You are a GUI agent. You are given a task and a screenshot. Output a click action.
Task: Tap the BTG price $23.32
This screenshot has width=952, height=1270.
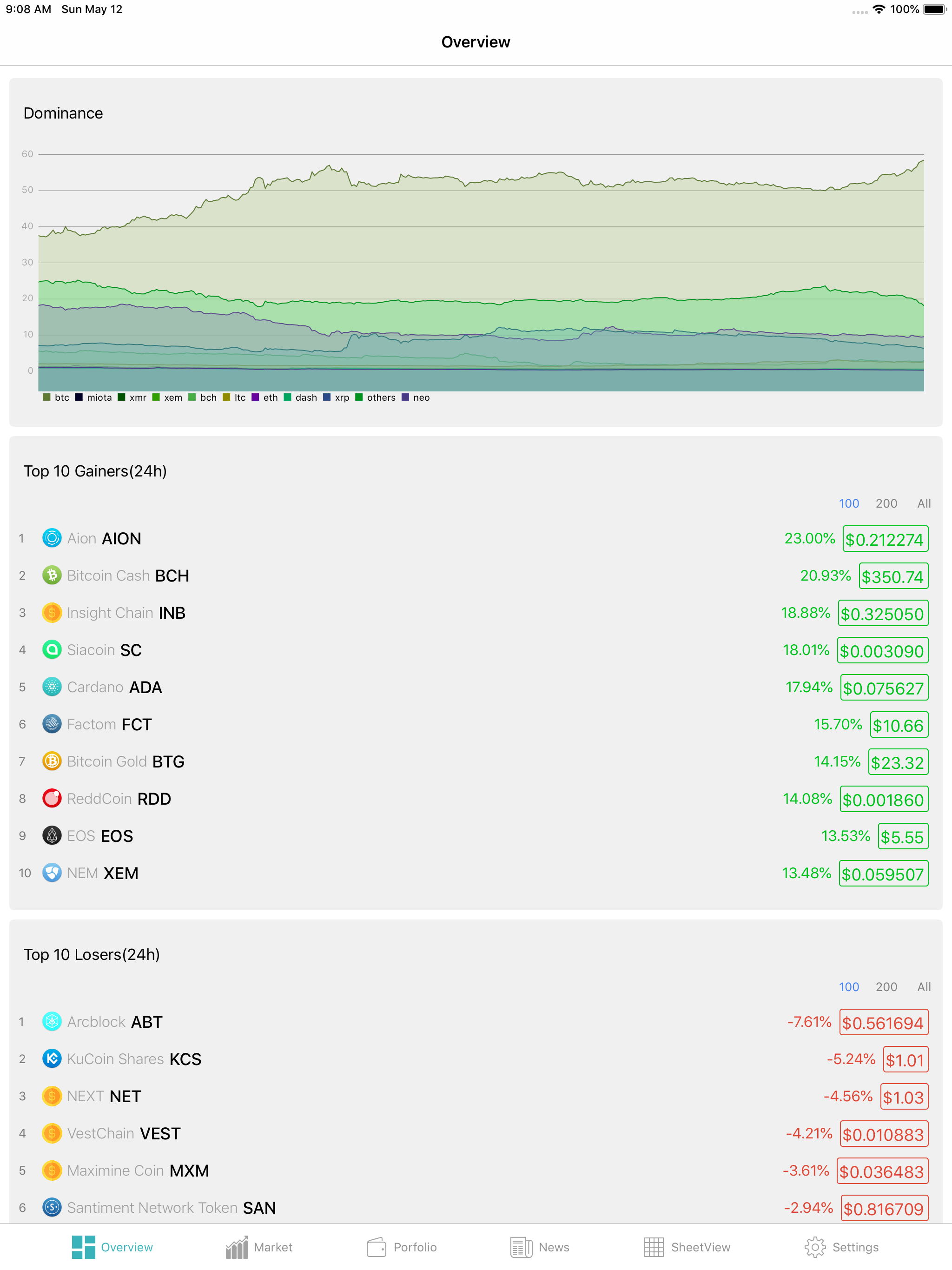tap(898, 762)
